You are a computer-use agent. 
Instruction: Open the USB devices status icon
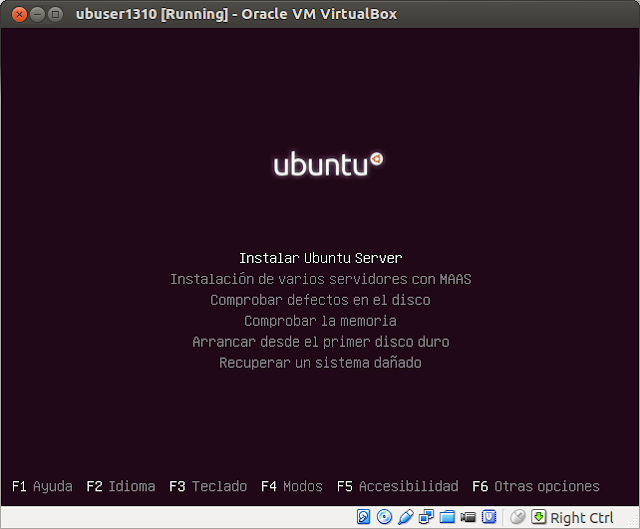pyautogui.click(x=405, y=517)
